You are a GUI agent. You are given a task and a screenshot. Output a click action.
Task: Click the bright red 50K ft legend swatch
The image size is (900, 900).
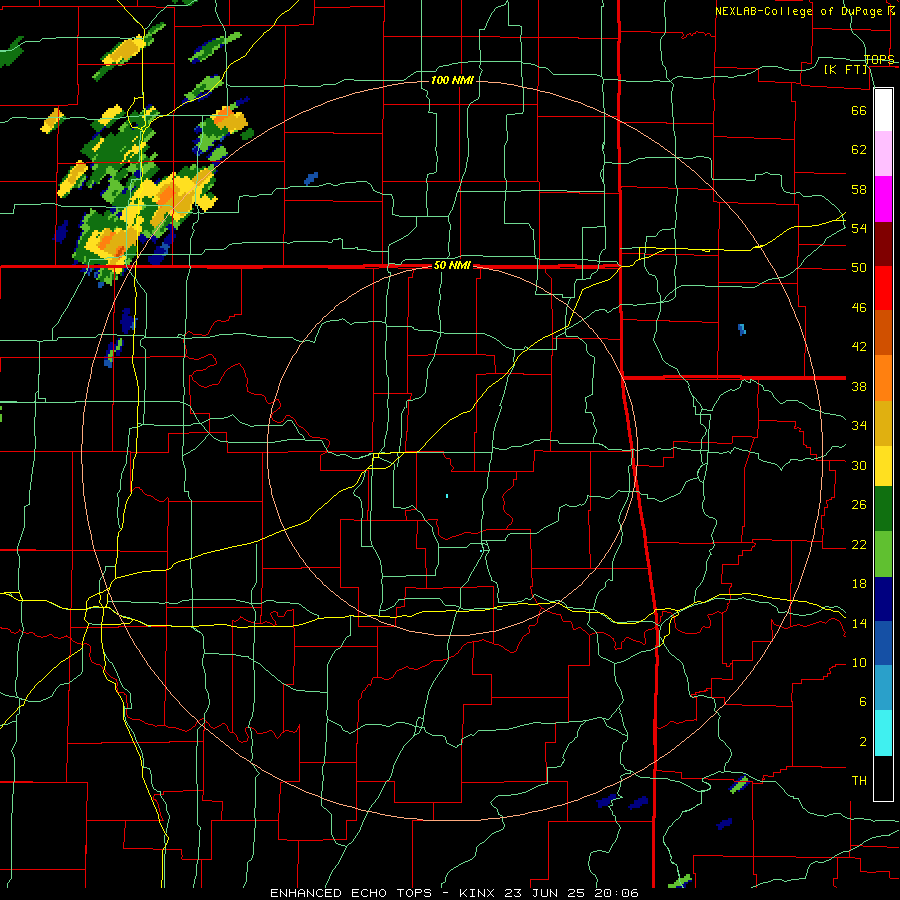tap(883, 288)
